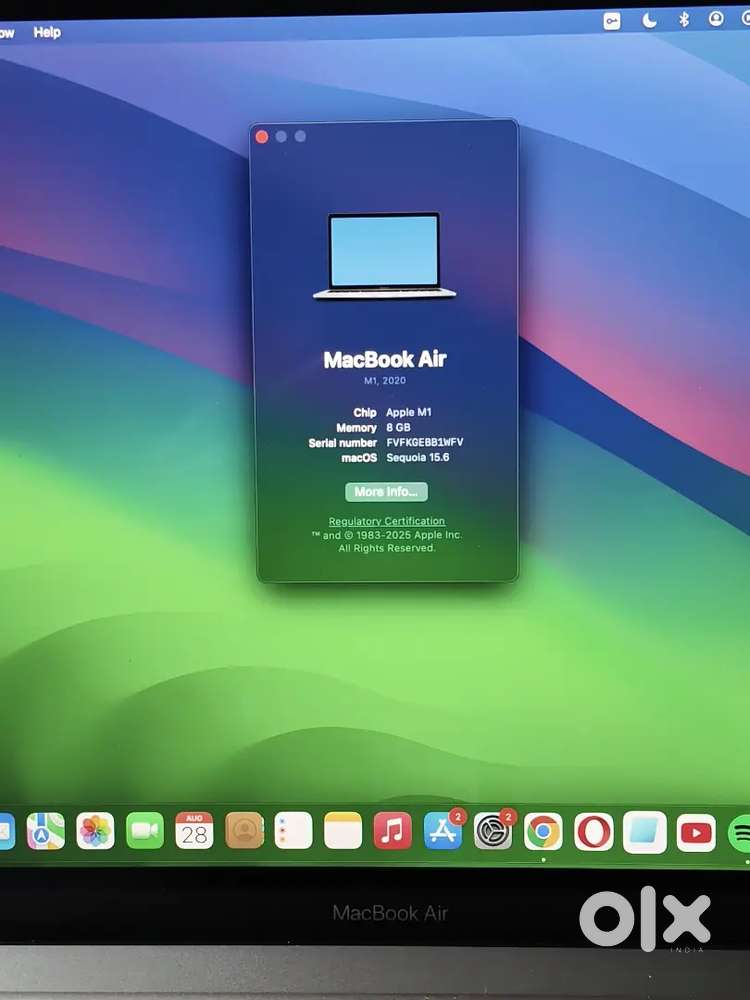
Task: Open the user account menu bar icon
Action: pyautogui.click(x=716, y=18)
